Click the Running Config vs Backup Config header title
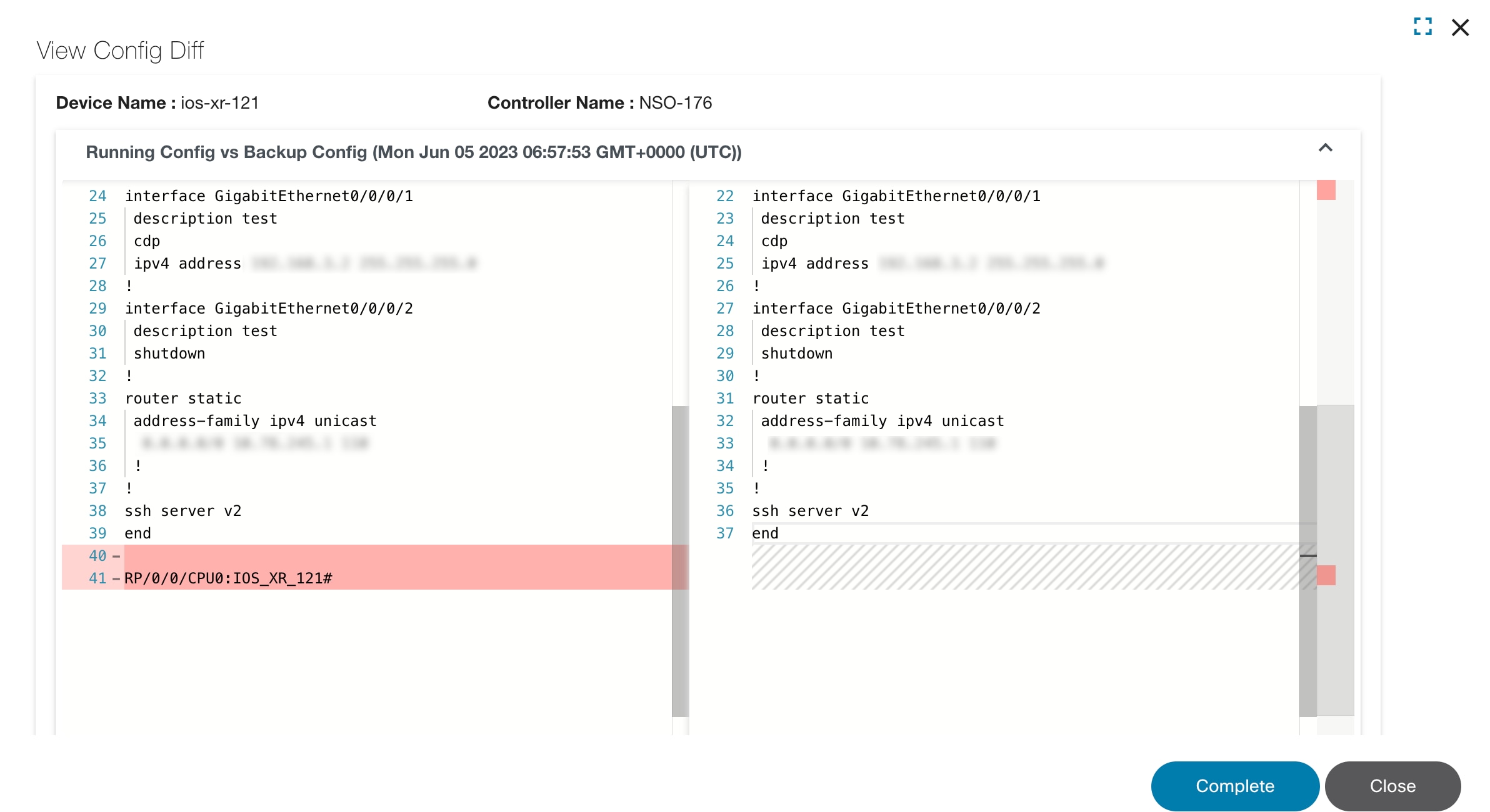Image resolution: width=1490 pixels, height=812 pixels. pos(413,152)
